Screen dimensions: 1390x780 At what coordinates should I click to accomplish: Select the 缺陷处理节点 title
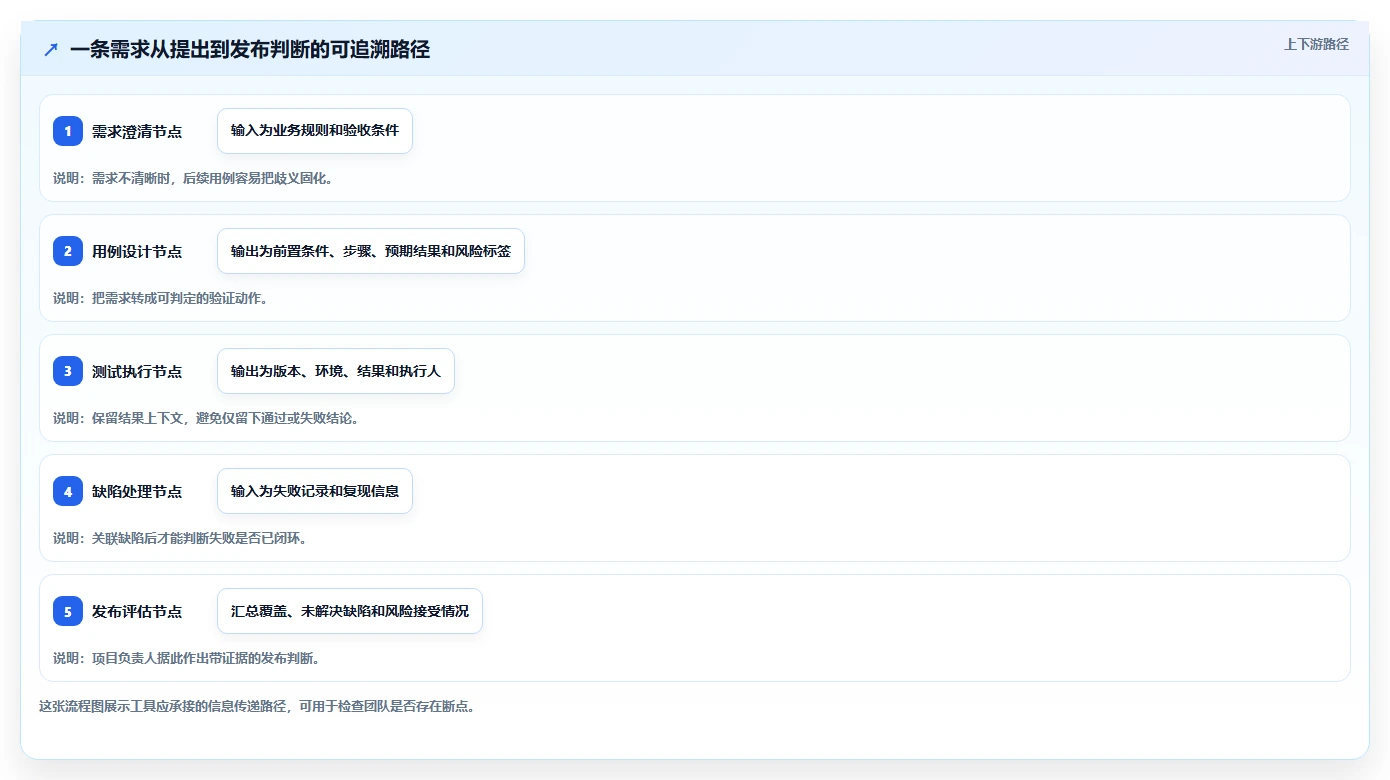[x=137, y=491]
